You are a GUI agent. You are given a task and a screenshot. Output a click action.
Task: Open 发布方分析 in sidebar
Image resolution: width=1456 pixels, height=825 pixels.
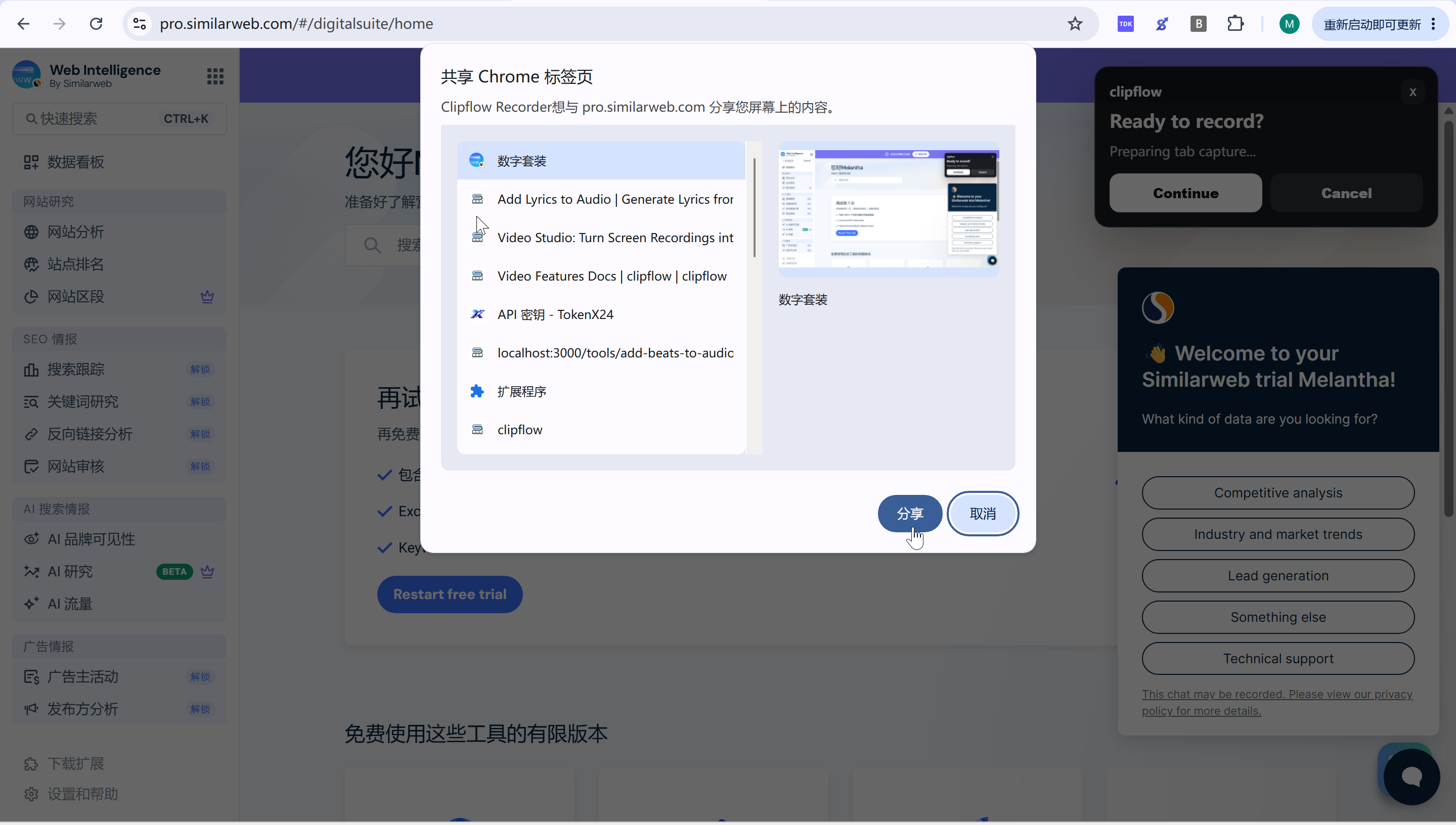(x=119, y=709)
